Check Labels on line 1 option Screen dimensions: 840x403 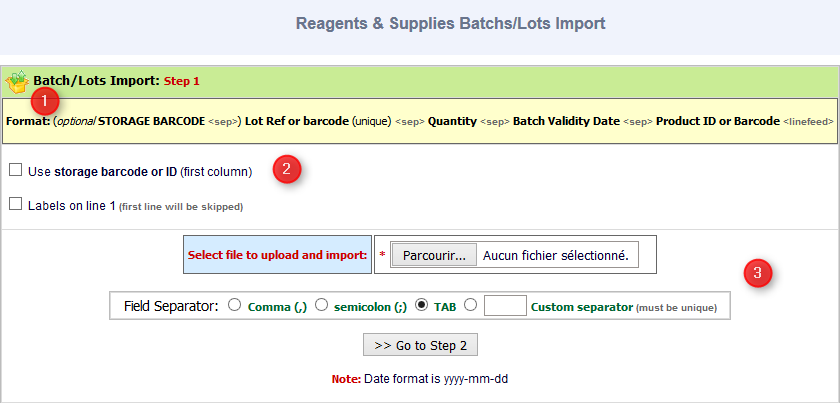(x=16, y=204)
